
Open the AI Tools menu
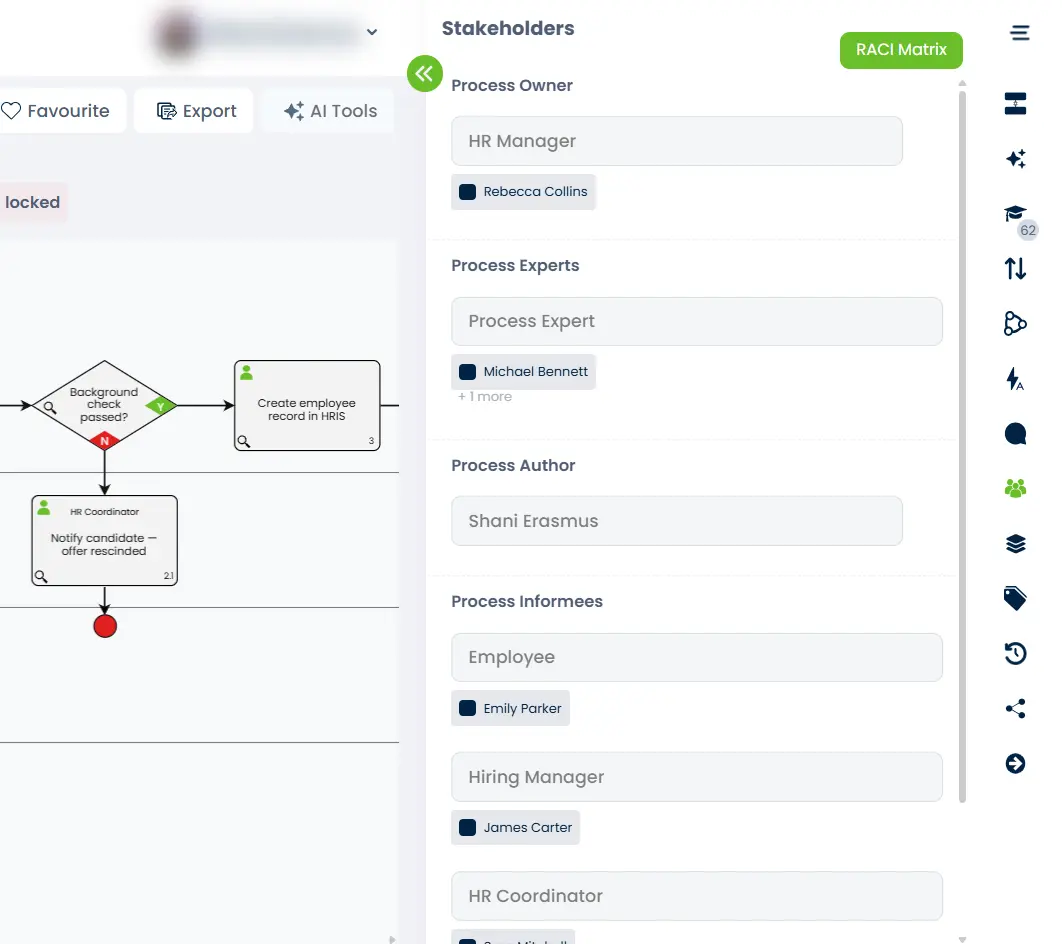(329, 111)
